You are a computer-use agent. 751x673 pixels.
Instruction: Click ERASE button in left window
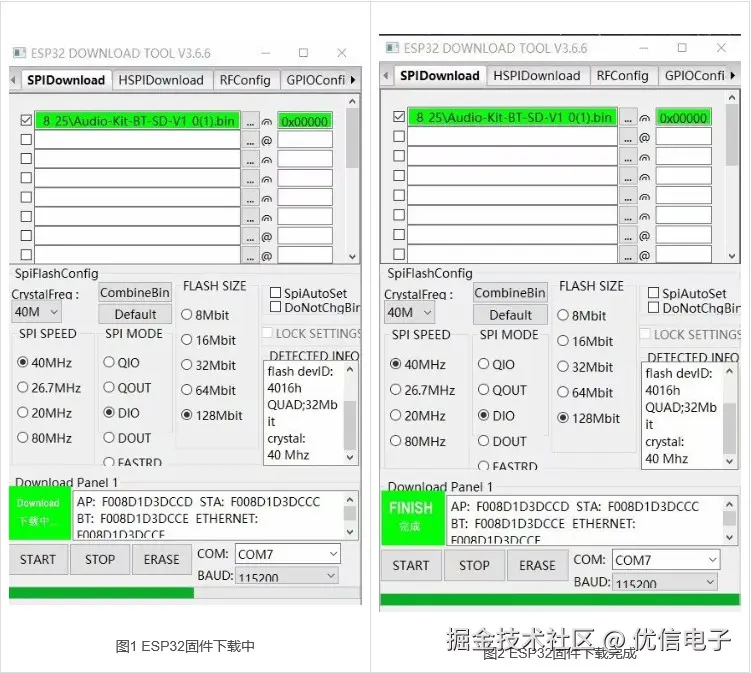click(x=161, y=559)
